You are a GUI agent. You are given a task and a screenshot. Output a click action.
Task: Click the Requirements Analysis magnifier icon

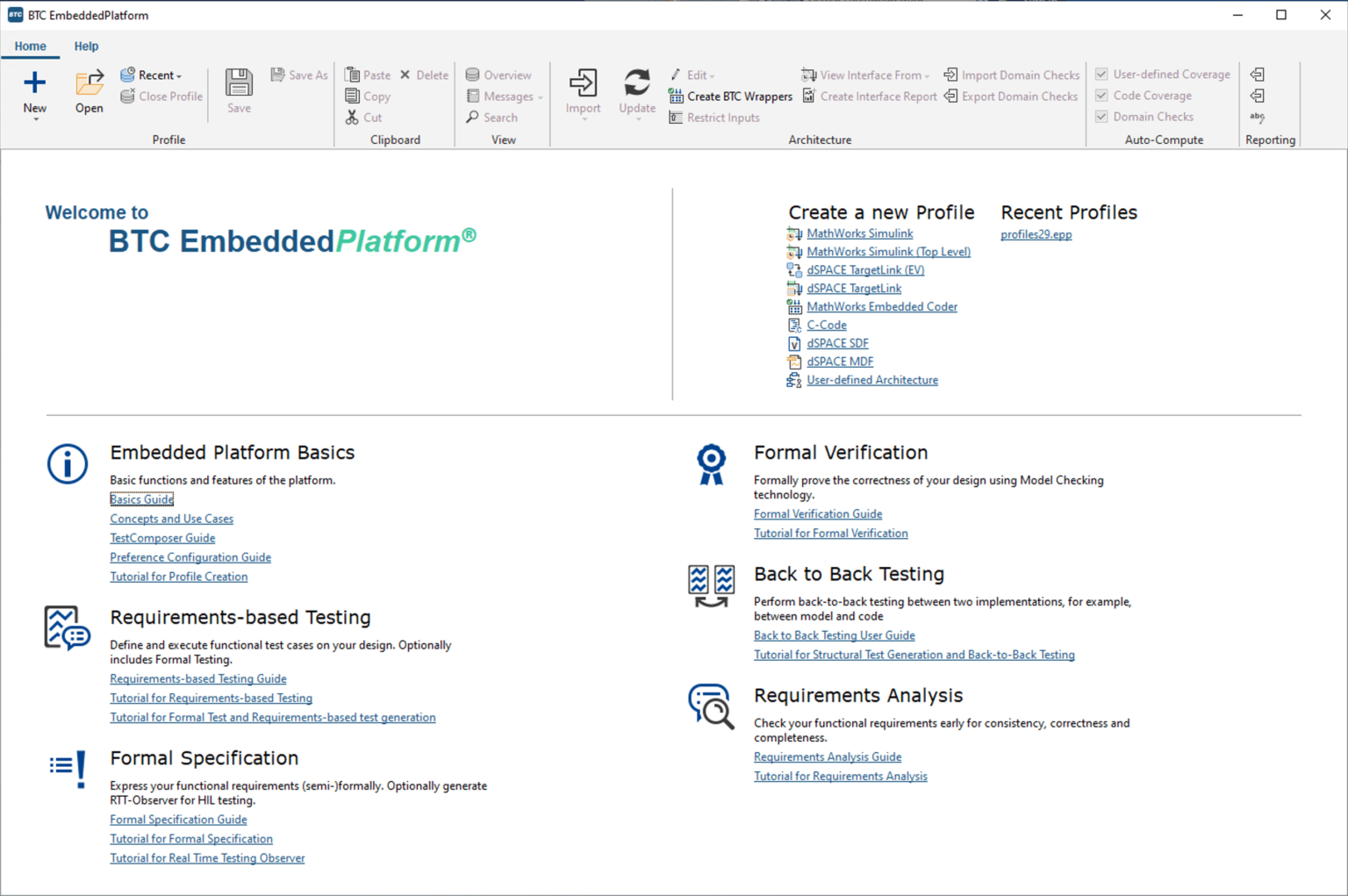tap(710, 706)
